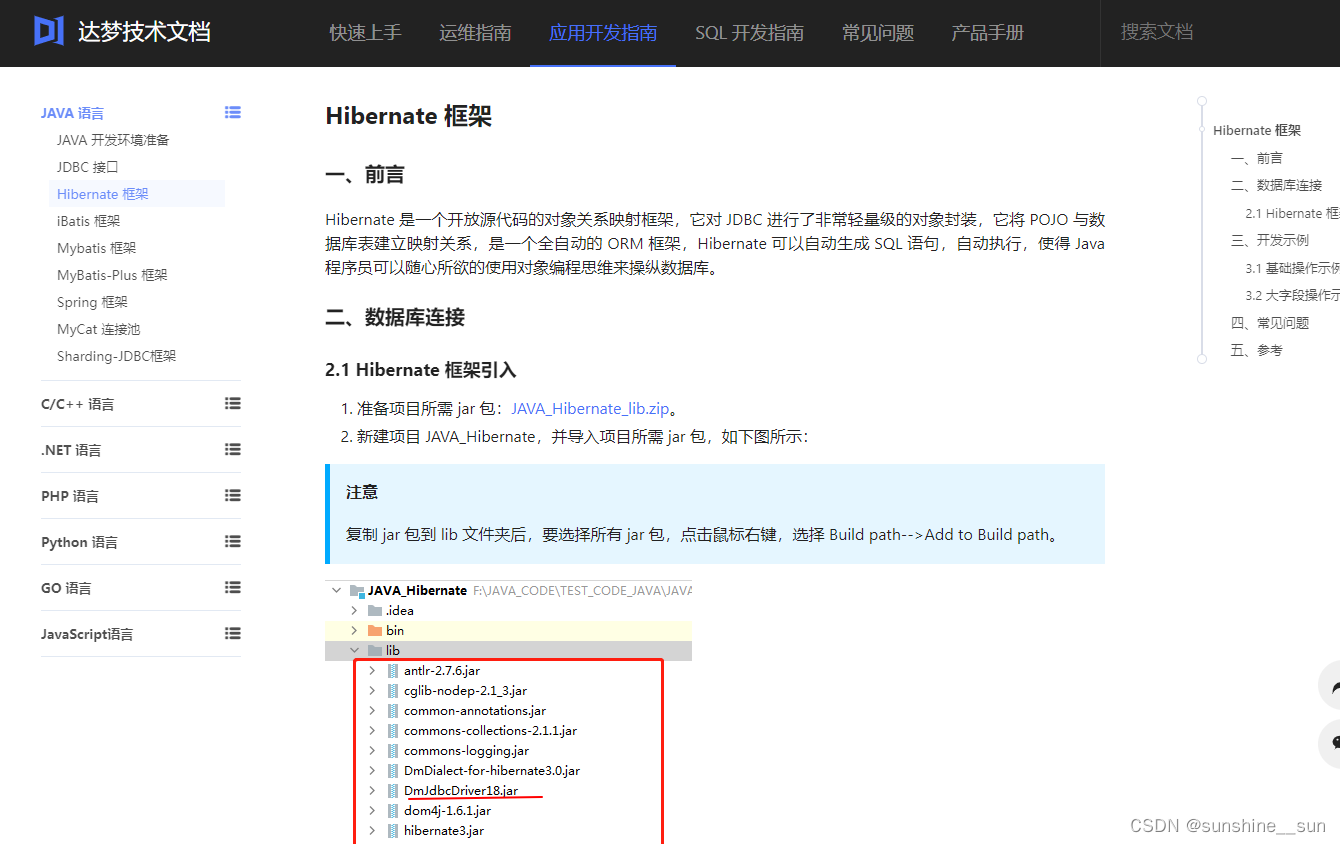Expand the PHP 语言 list icon

coord(233,495)
